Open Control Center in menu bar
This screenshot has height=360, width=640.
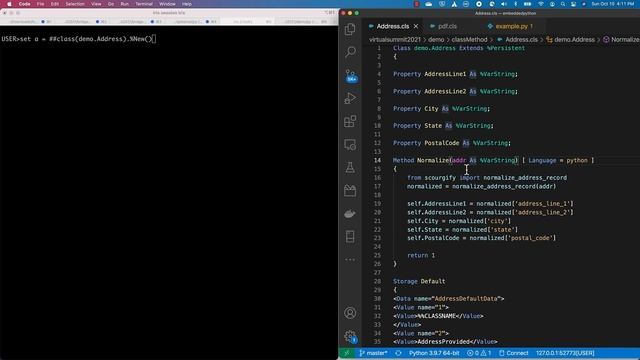573,4
